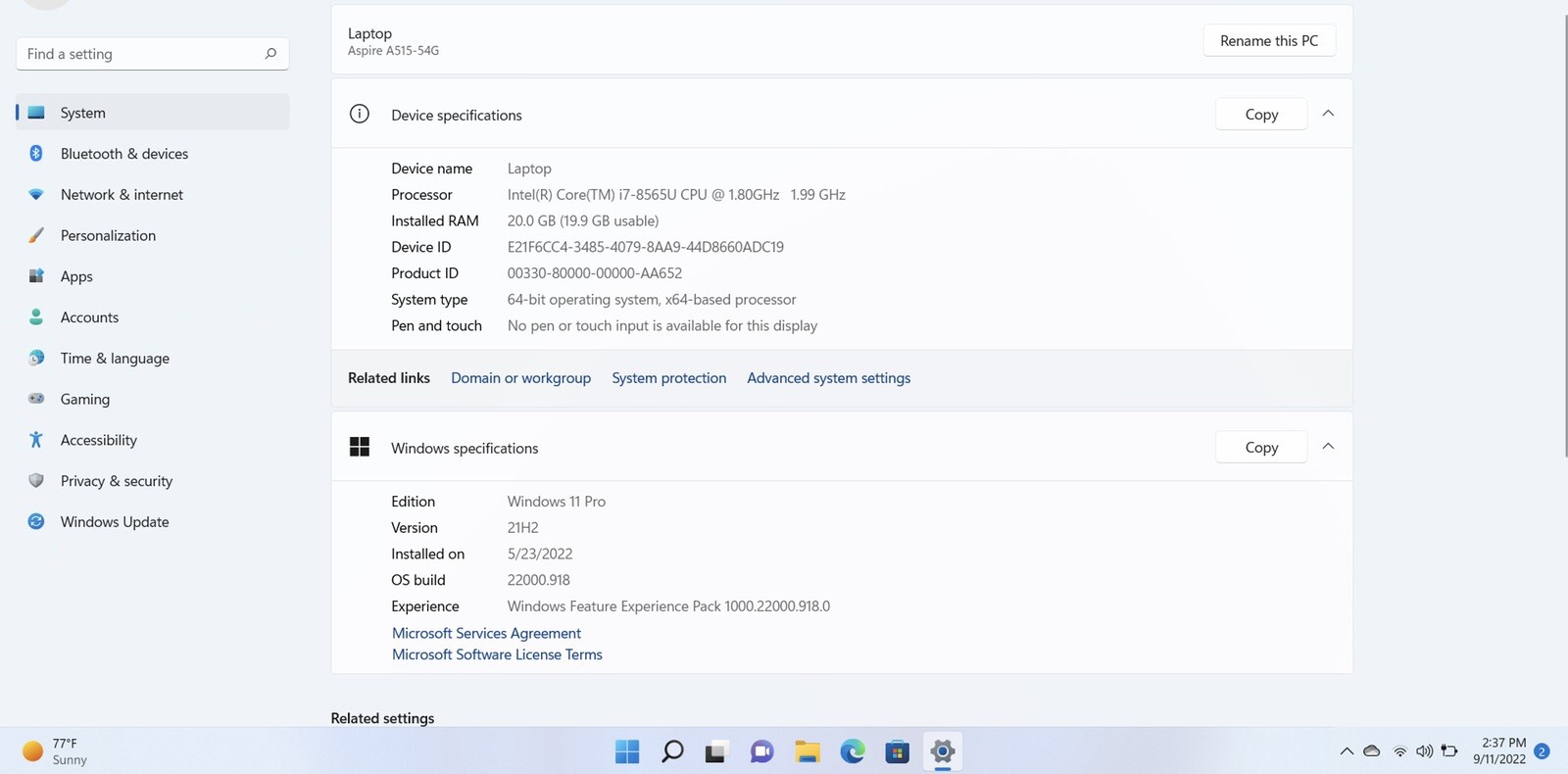The width and height of the screenshot is (1568, 774).
Task: Select the Processor value Intel Core i7-8565U
Action: [x=676, y=195]
